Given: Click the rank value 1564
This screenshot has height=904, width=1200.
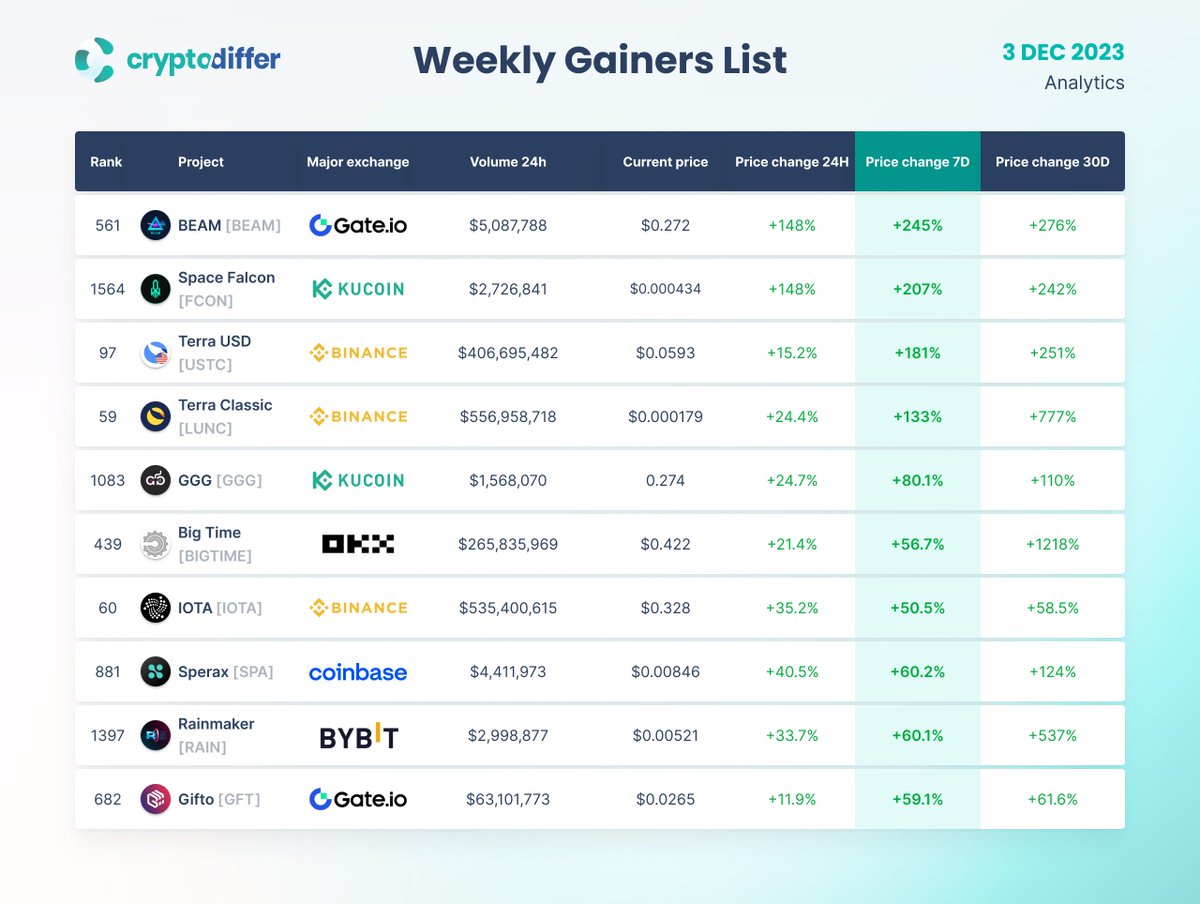Looking at the screenshot, I should pos(107,289).
